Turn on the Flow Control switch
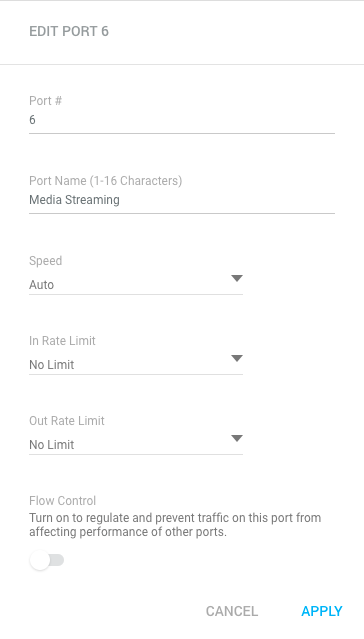364x639 pixels. pyautogui.click(x=47, y=560)
